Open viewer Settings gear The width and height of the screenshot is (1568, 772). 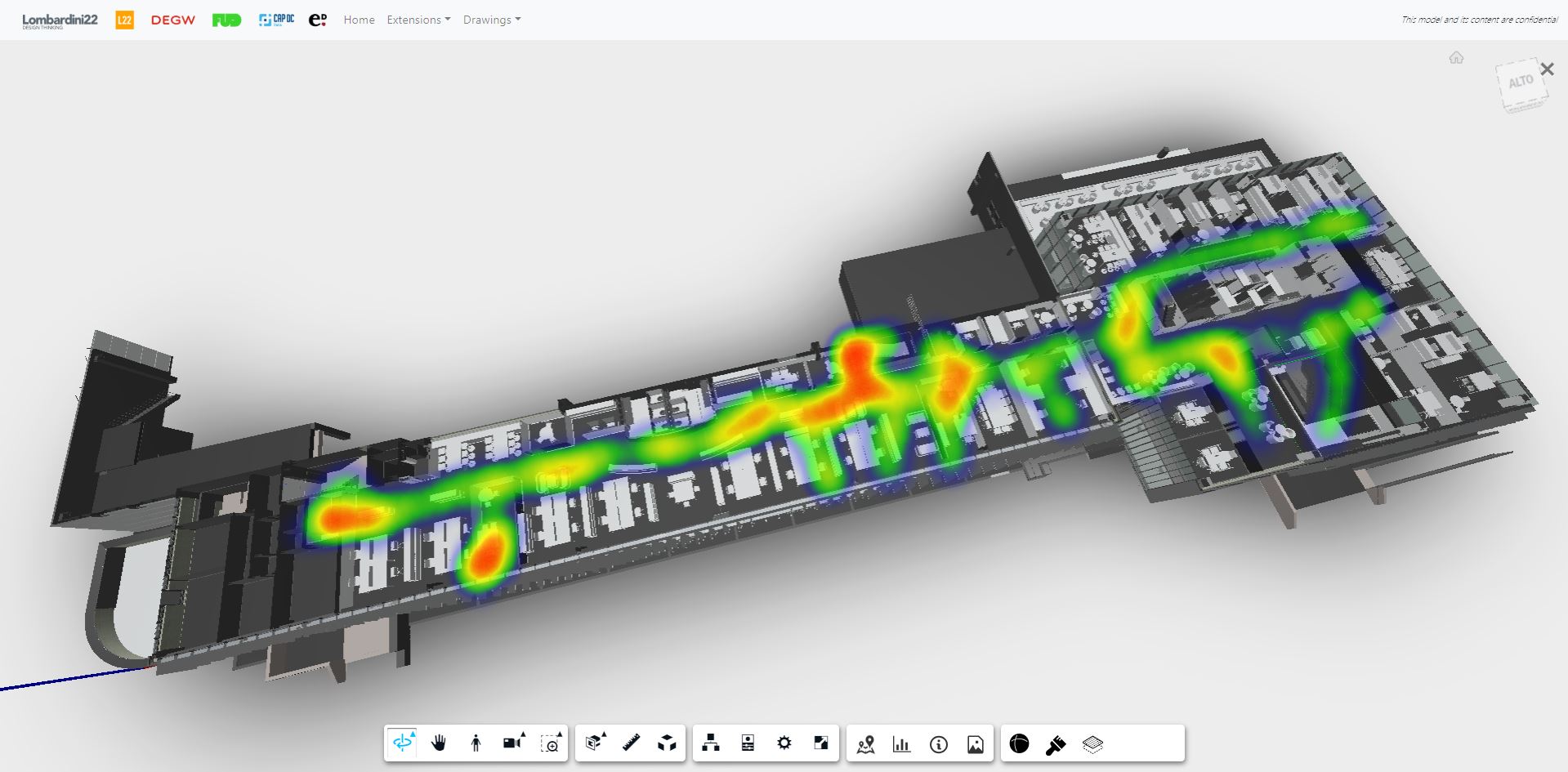(784, 743)
